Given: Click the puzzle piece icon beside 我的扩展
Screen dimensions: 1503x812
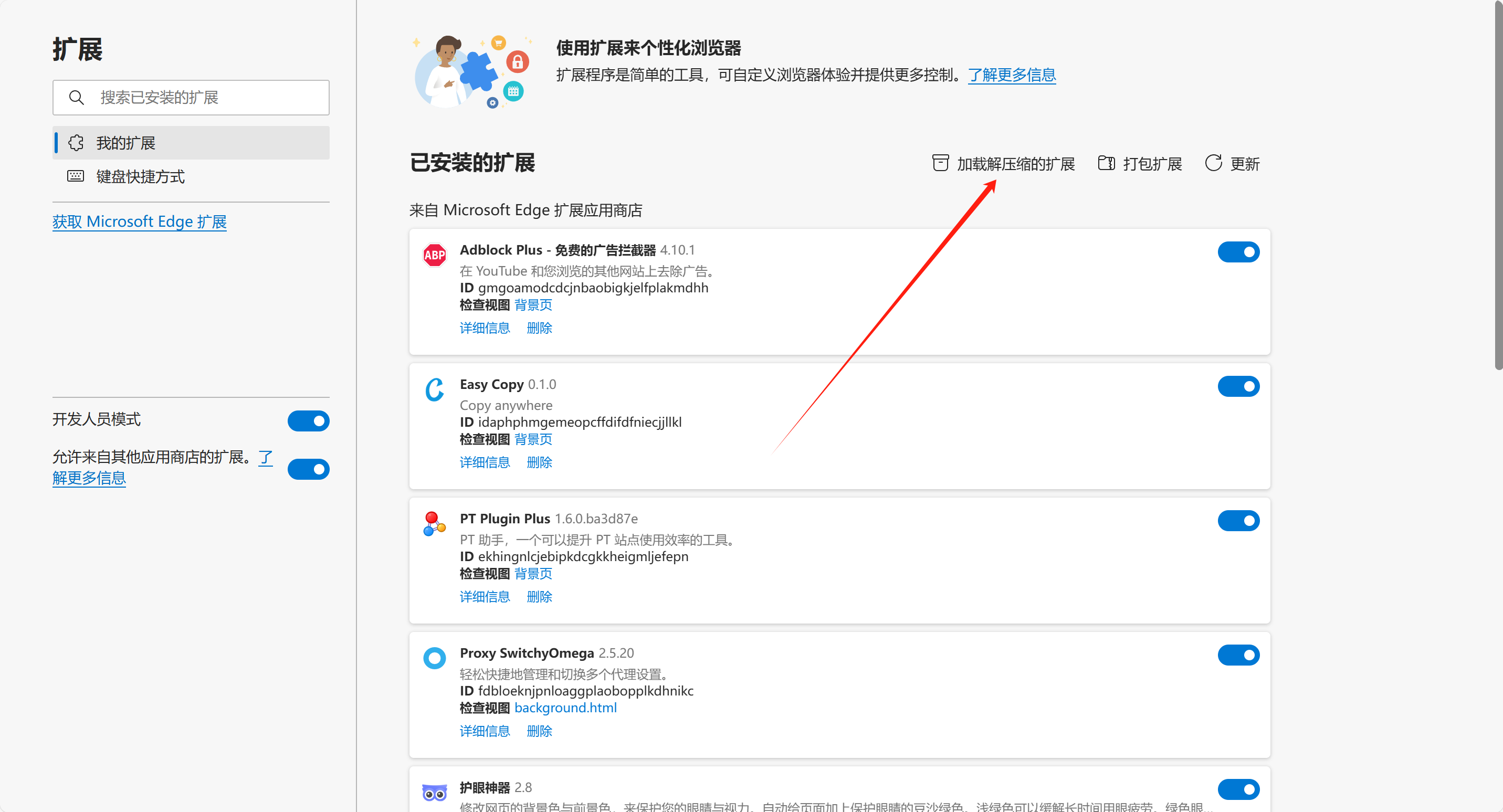Looking at the screenshot, I should click(x=76, y=143).
